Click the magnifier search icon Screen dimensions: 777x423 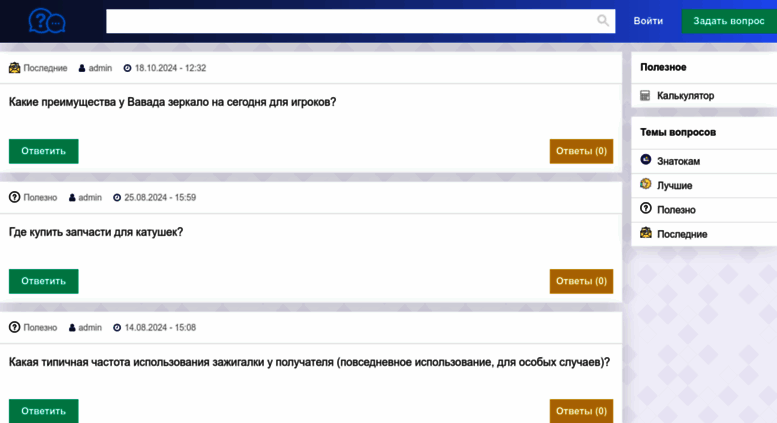tap(603, 20)
